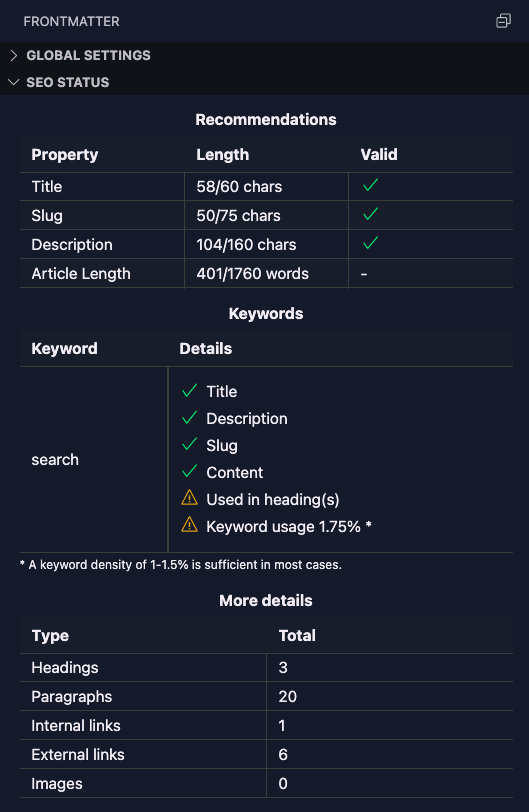Click the warning icon for Keyword usage 1.75%

189,525
